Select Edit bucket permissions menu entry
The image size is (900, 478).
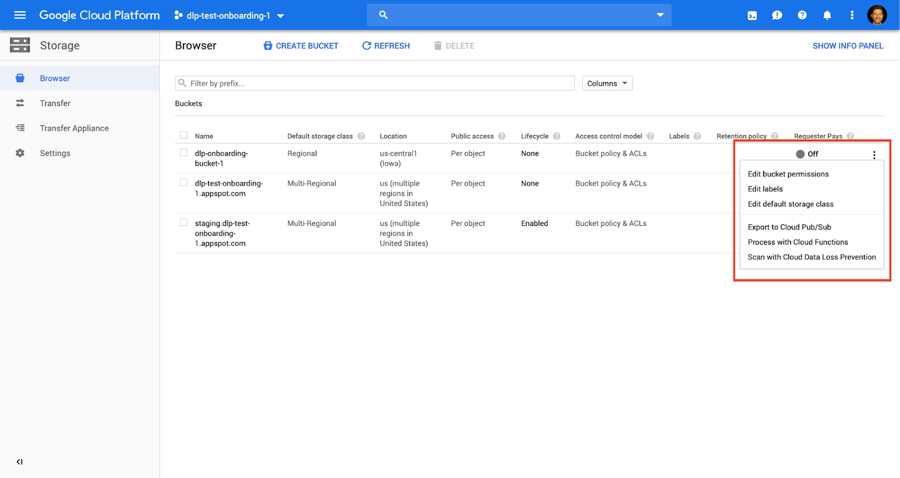(x=788, y=174)
